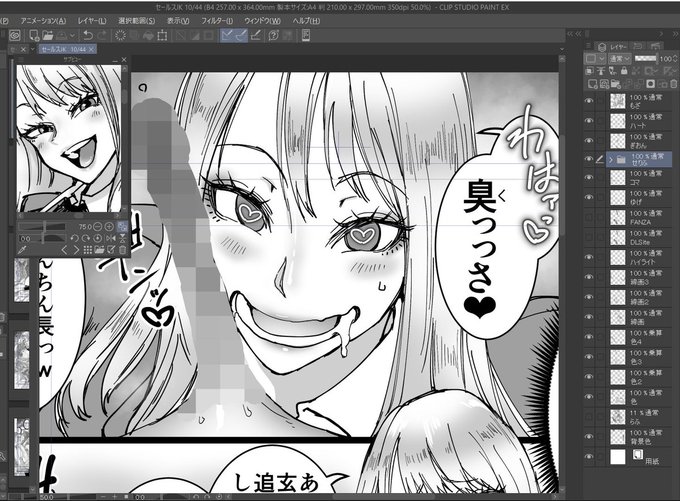Viewport: 680px width, 501px height.
Task: Toggle Clip to Layer Below icon
Action: pos(589,71)
